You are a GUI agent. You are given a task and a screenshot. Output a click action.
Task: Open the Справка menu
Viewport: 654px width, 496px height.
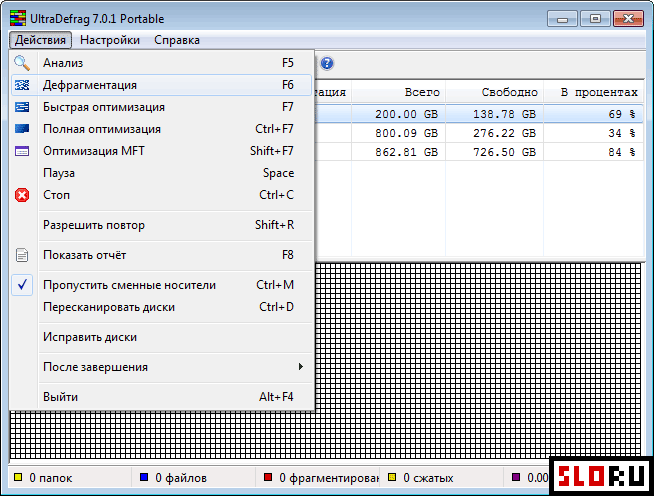pos(177,40)
